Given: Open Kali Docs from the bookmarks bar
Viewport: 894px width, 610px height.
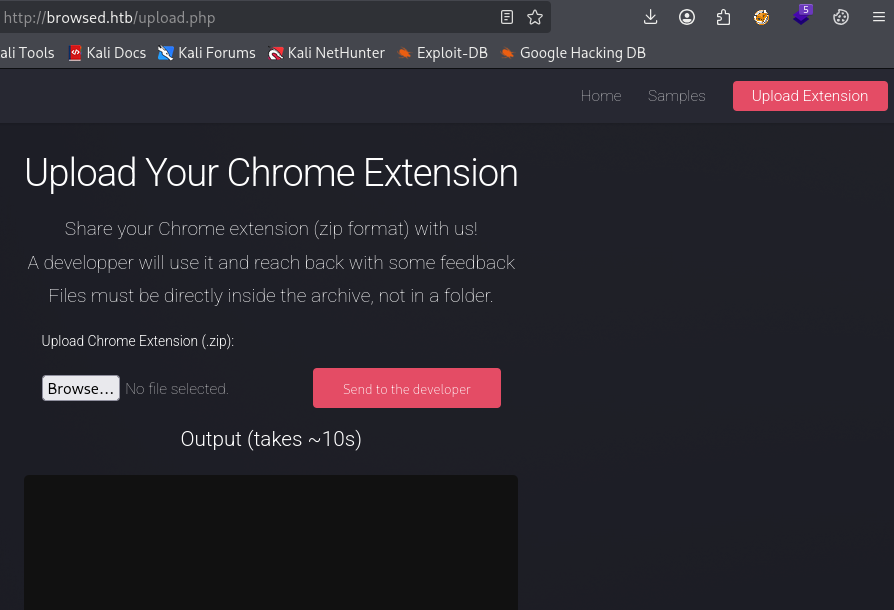Looking at the screenshot, I should click(107, 53).
